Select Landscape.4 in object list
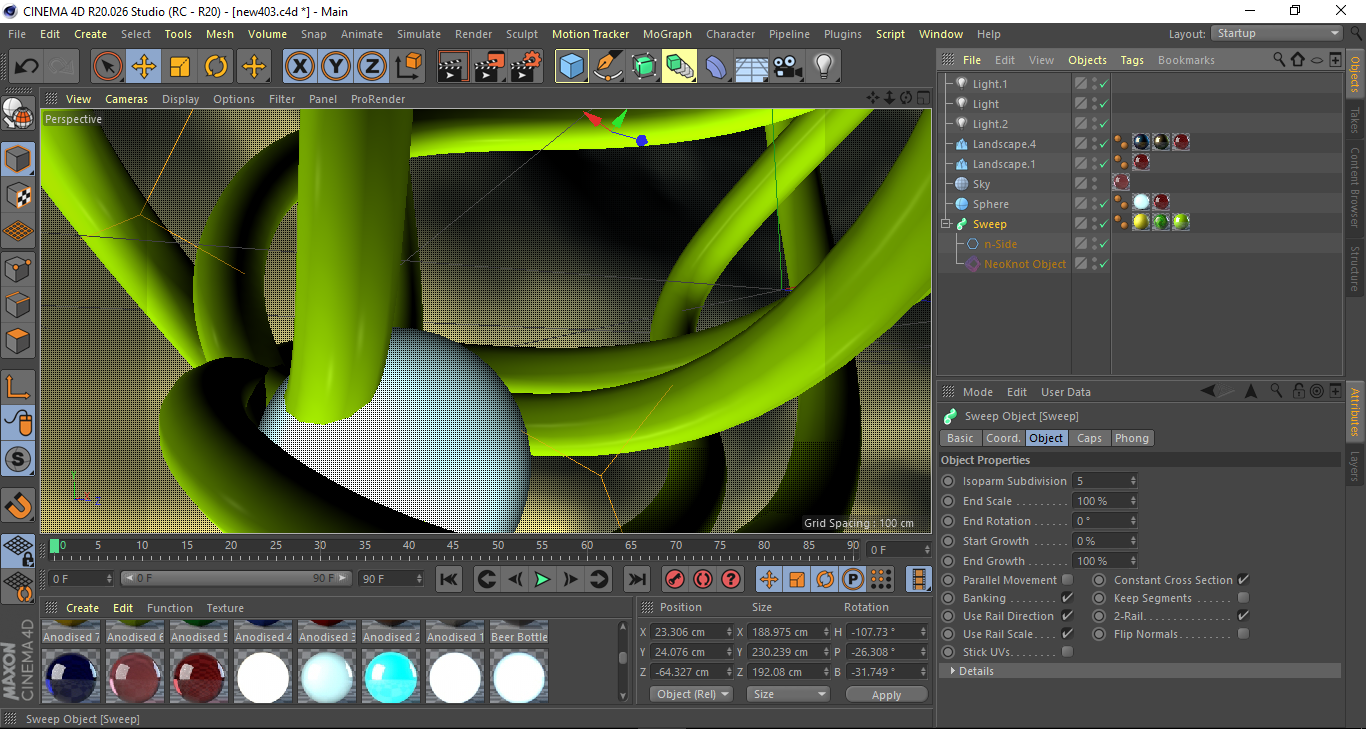This screenshot has height=729, width=1366. point(1004,144)
